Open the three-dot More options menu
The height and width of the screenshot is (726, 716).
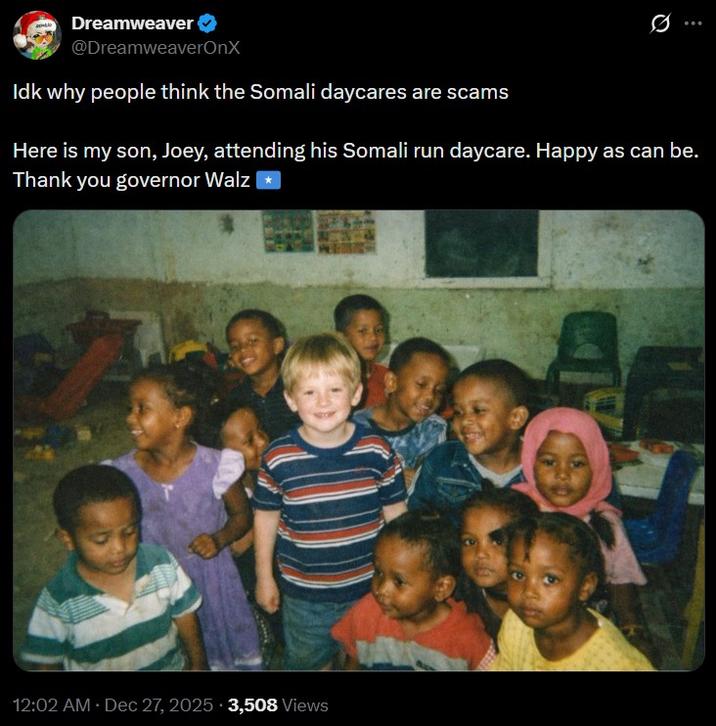pyautogui.click(x=692, y=24)
